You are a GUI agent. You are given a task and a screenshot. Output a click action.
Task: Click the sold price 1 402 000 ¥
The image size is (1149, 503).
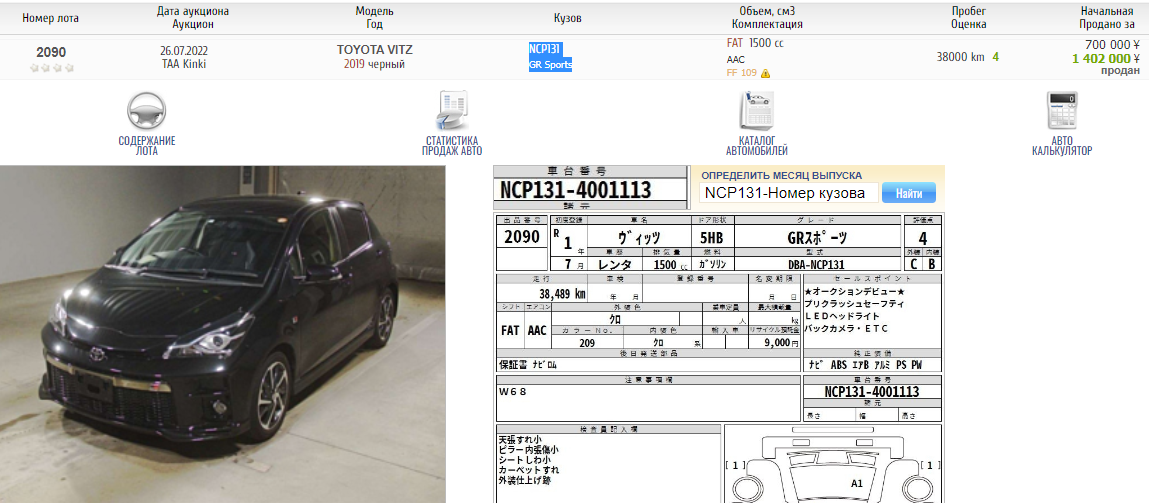(1106, 59)
